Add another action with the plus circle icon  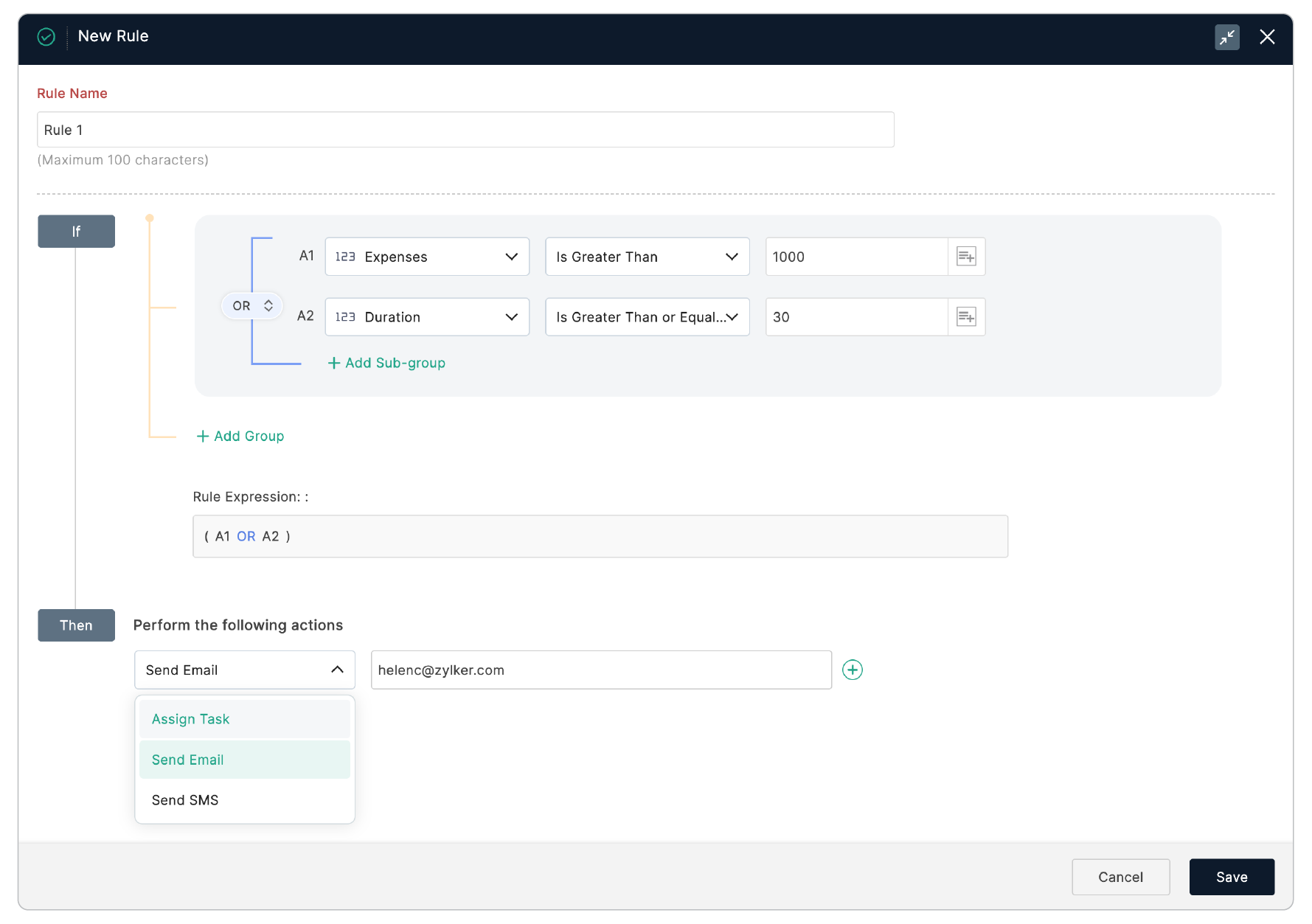(853, 670)
